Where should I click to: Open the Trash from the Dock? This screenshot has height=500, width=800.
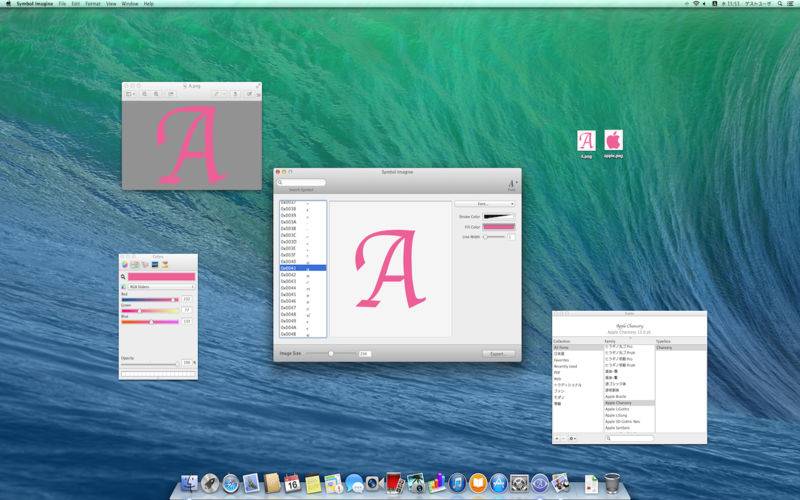coord(612,483)
